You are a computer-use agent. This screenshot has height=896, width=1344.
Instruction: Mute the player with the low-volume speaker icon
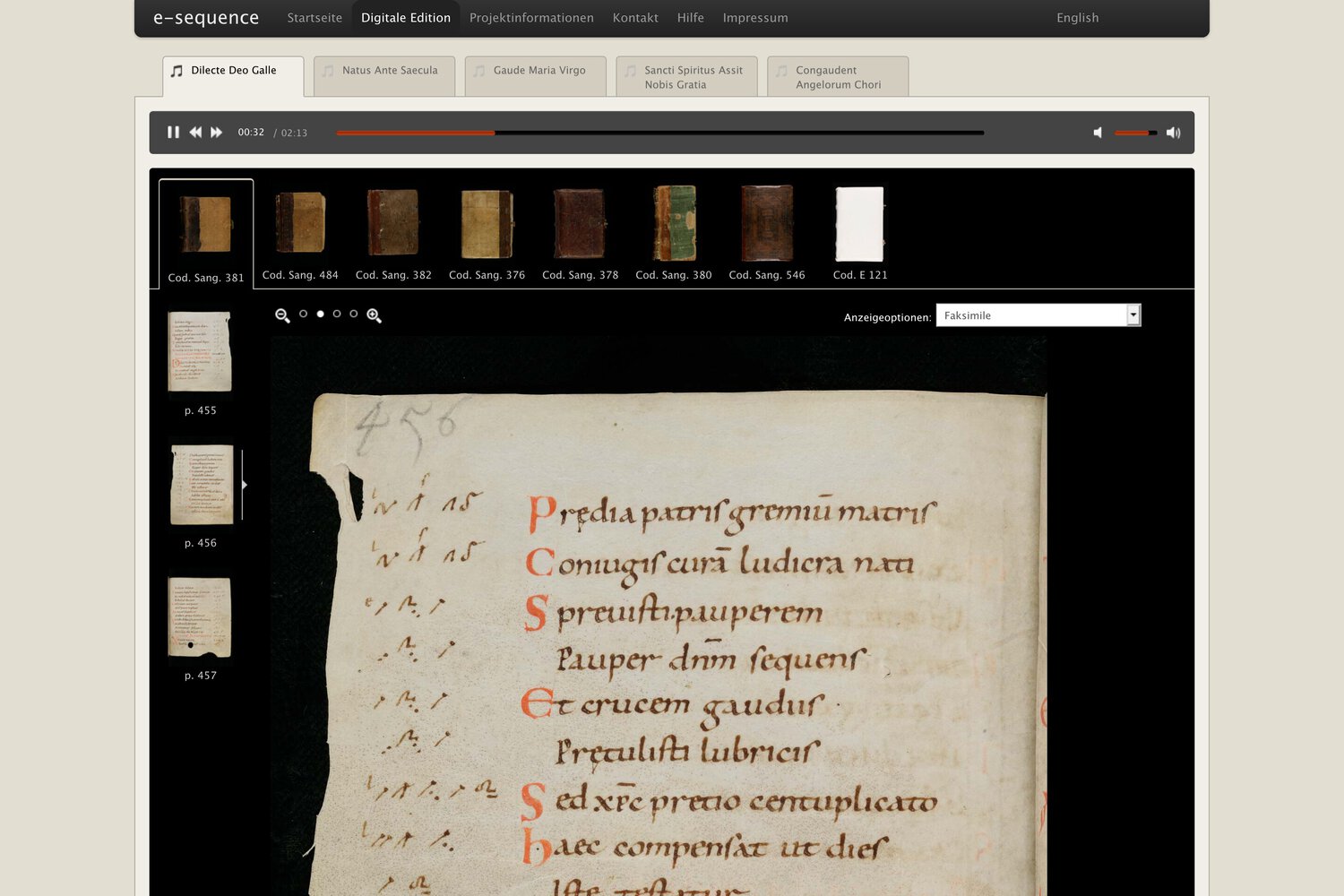(x=1098, y=133)
